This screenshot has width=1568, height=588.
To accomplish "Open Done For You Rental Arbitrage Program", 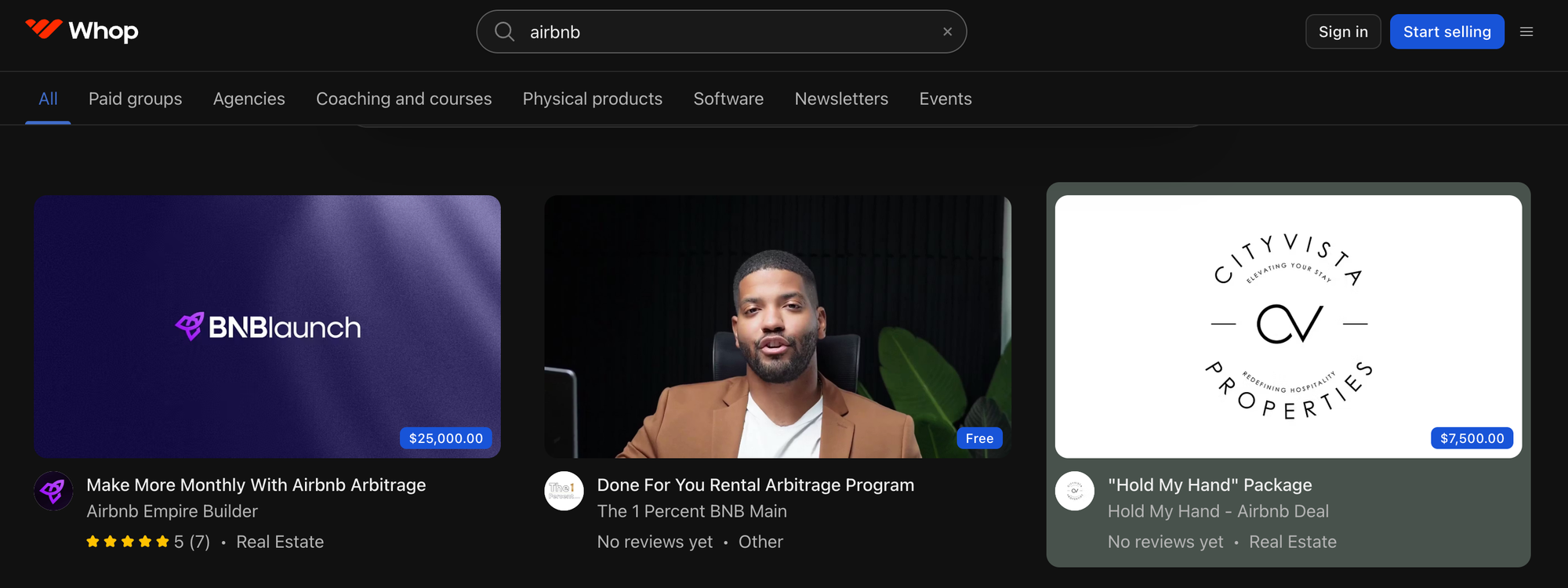I will point(756,485).
